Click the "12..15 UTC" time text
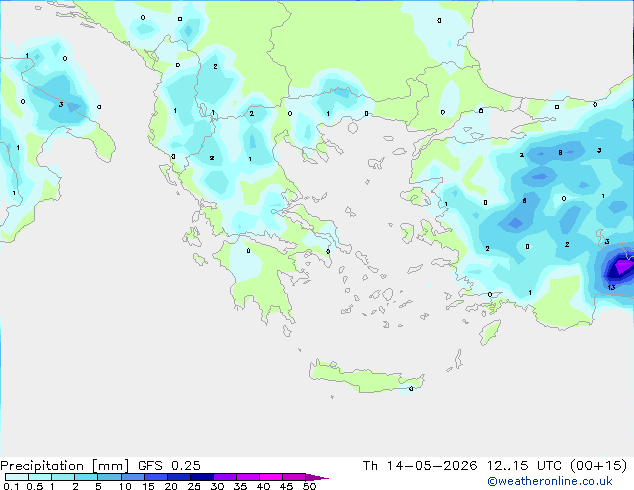 click(x=524, y=466)
